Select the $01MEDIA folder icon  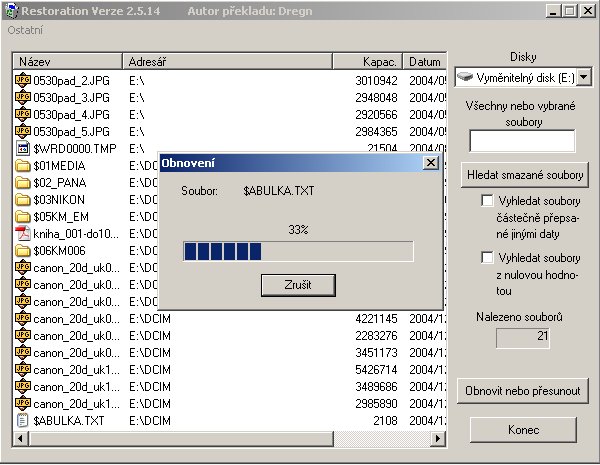(23, 166)
